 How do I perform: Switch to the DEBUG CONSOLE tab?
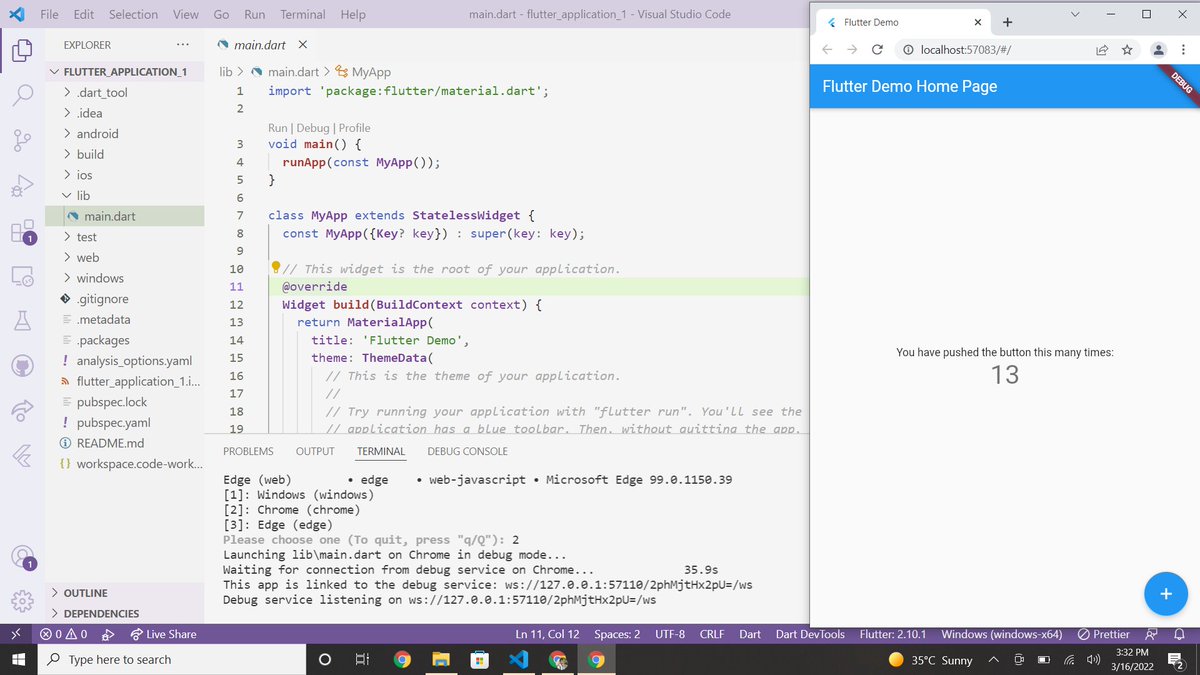(467, 451)
